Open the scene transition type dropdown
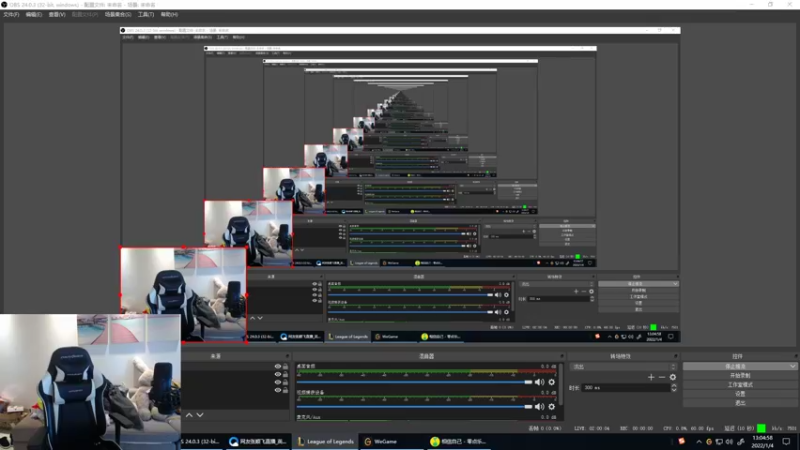This screenshot has height=450, width=800. pos(624,366)
